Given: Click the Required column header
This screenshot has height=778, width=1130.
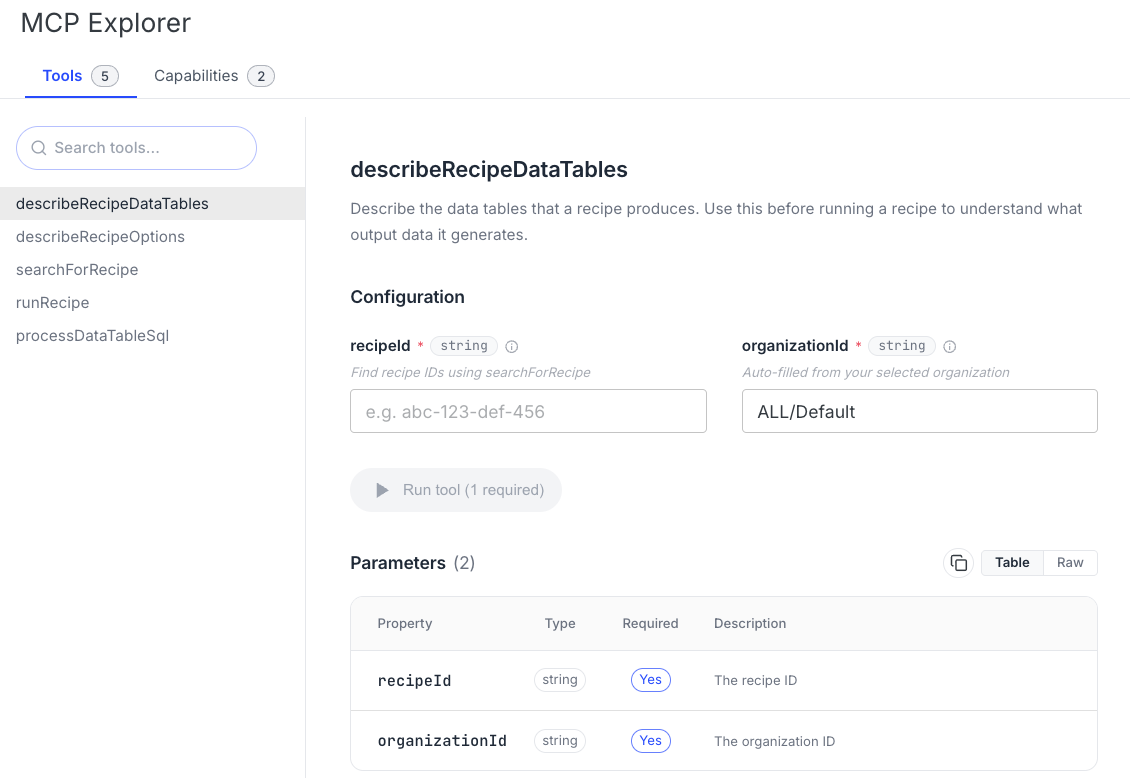Looking at the screenshot, I should 650,623.
